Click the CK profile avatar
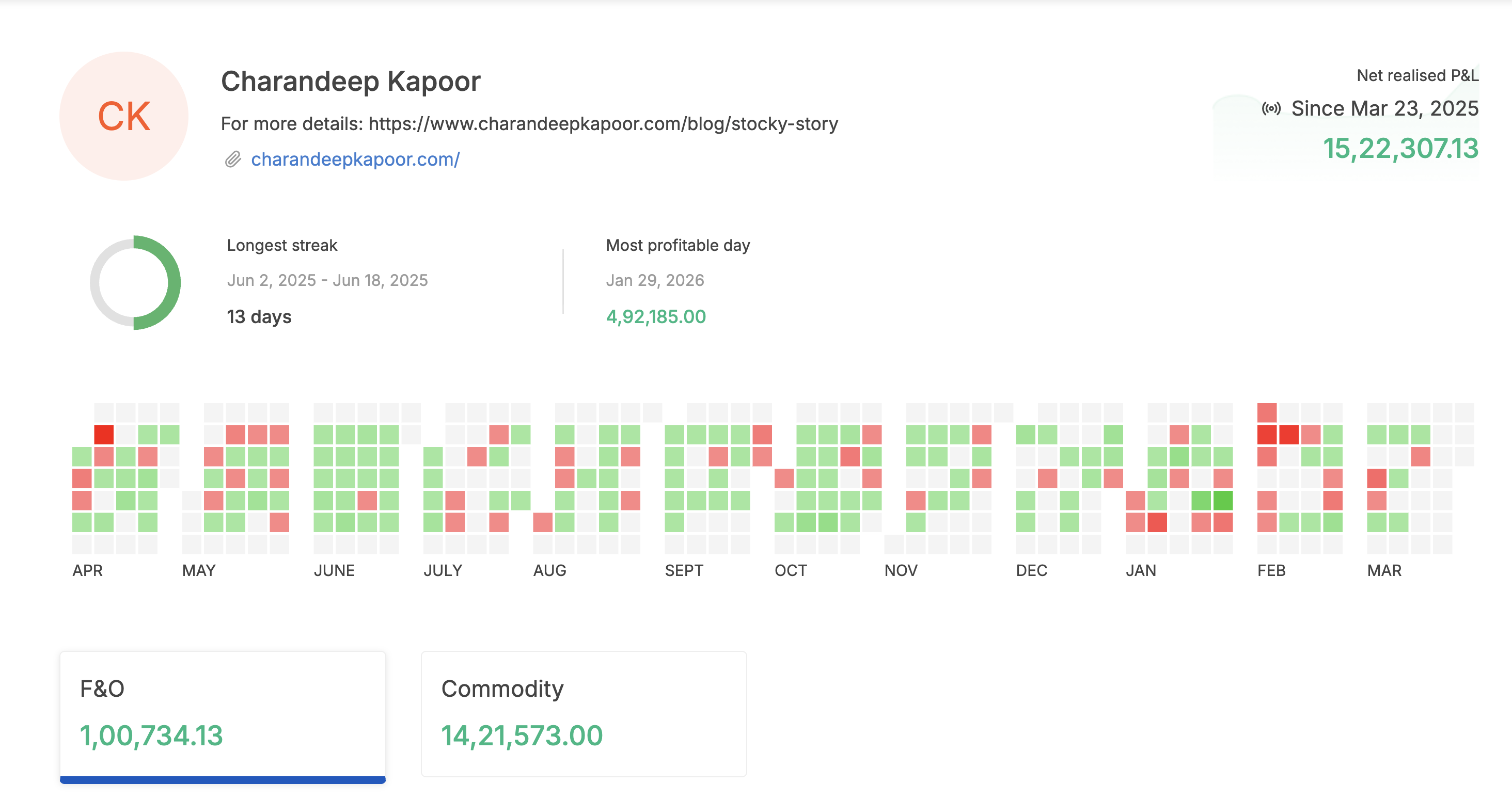Image resolution: width=1512 pixels, height=800 pixels. click(x=124, y=116)
